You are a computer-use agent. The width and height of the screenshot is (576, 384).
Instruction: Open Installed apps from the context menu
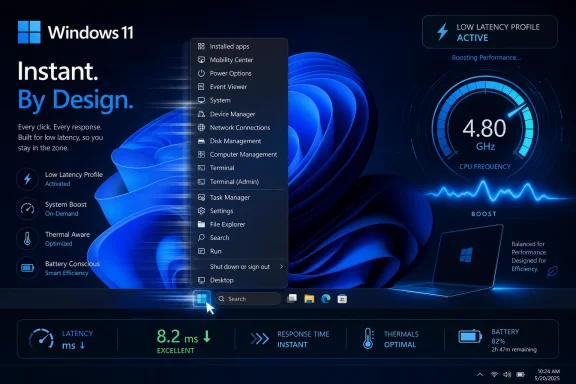click(x=239, y=46)
